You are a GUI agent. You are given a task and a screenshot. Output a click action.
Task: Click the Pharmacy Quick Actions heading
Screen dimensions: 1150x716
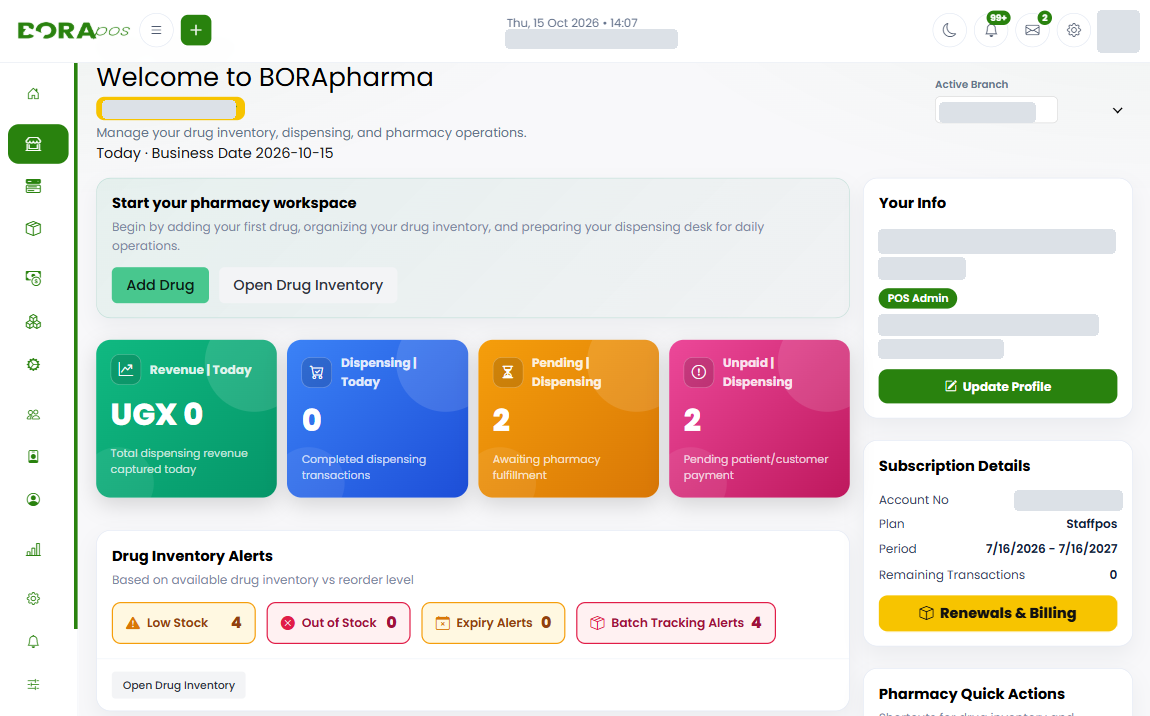[x=971, y=694]
